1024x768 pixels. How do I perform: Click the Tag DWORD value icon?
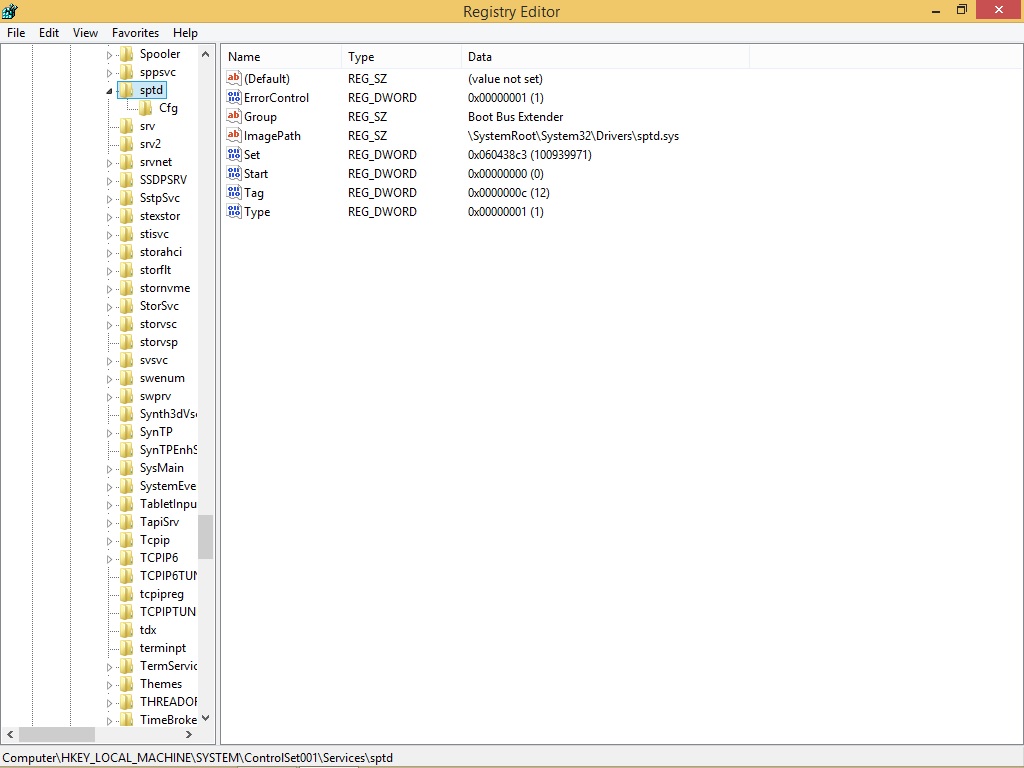pyautogui.click(x=234, y=193)
